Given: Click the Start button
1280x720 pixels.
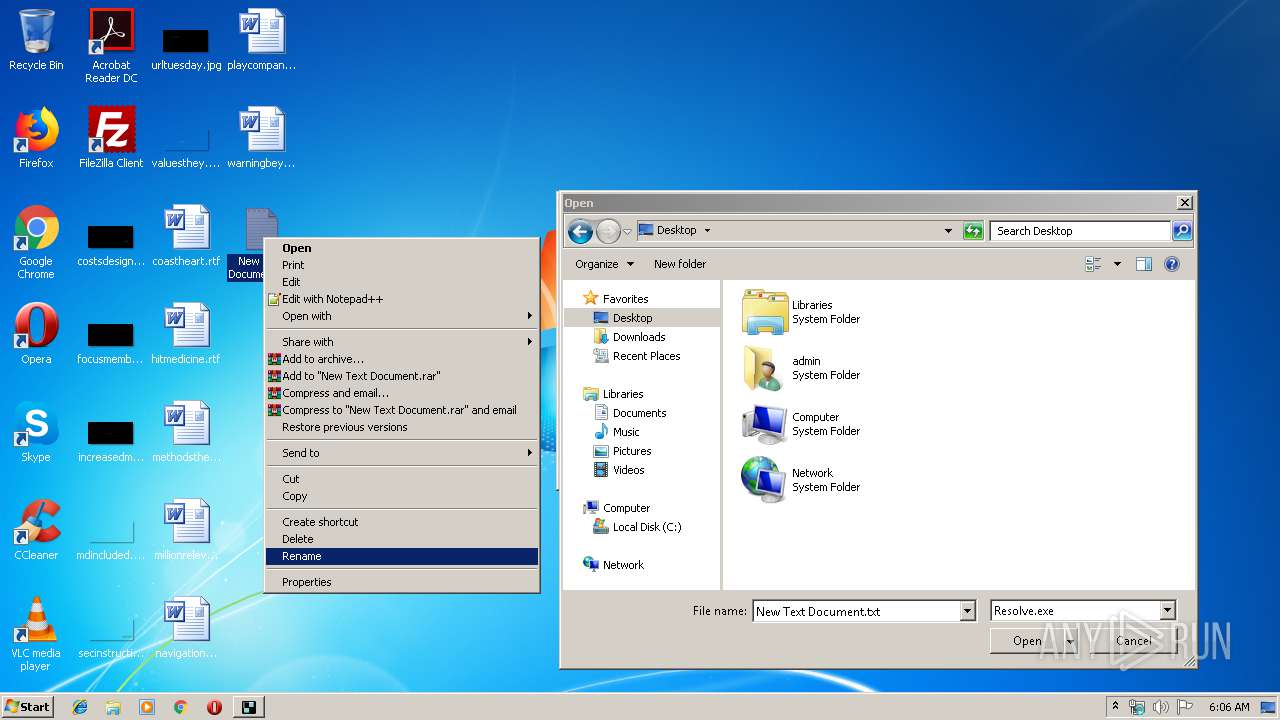Looking at the screenshot, I should [27, 707].
